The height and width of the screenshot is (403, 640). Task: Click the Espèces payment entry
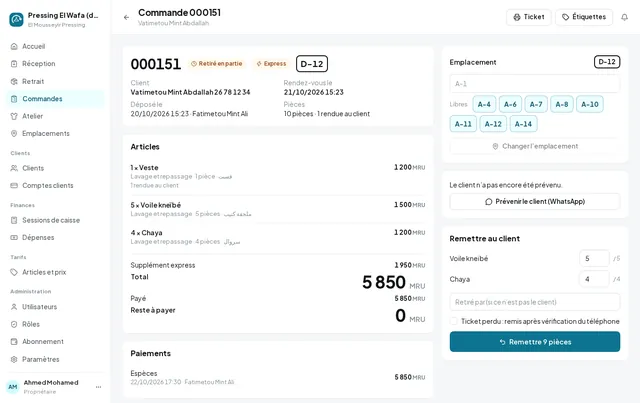tap(278, 377)
